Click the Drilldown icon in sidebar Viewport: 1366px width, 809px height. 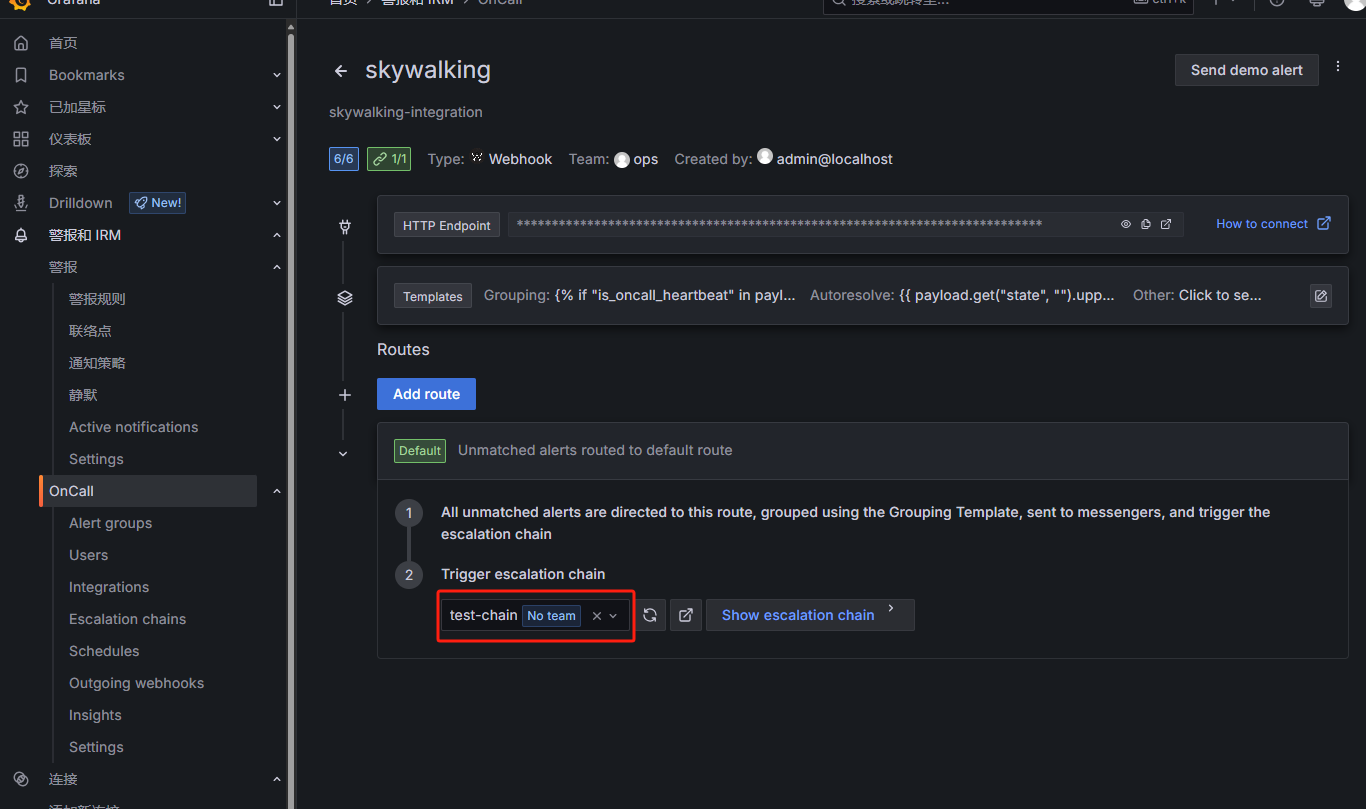coord(21,203)
